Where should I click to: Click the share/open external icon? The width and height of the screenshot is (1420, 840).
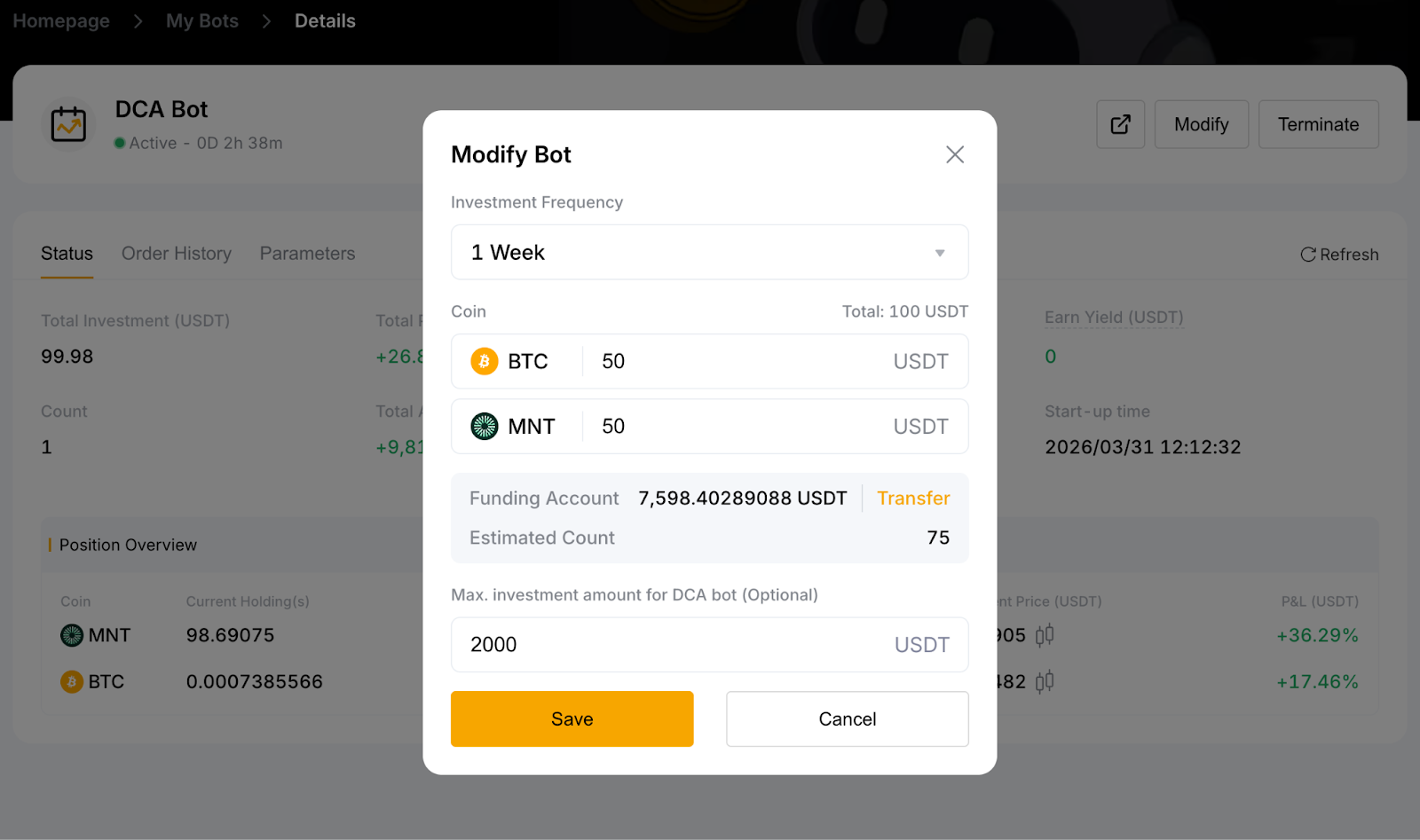coord(1121,124)
